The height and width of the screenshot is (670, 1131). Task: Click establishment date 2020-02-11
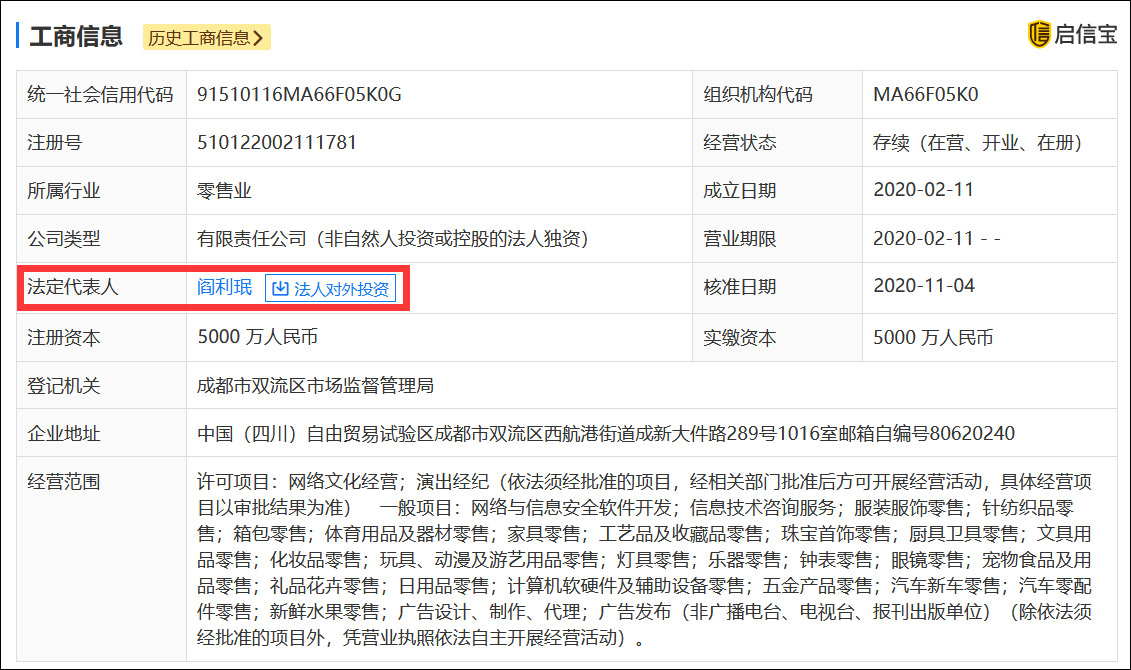pos(923,190)
